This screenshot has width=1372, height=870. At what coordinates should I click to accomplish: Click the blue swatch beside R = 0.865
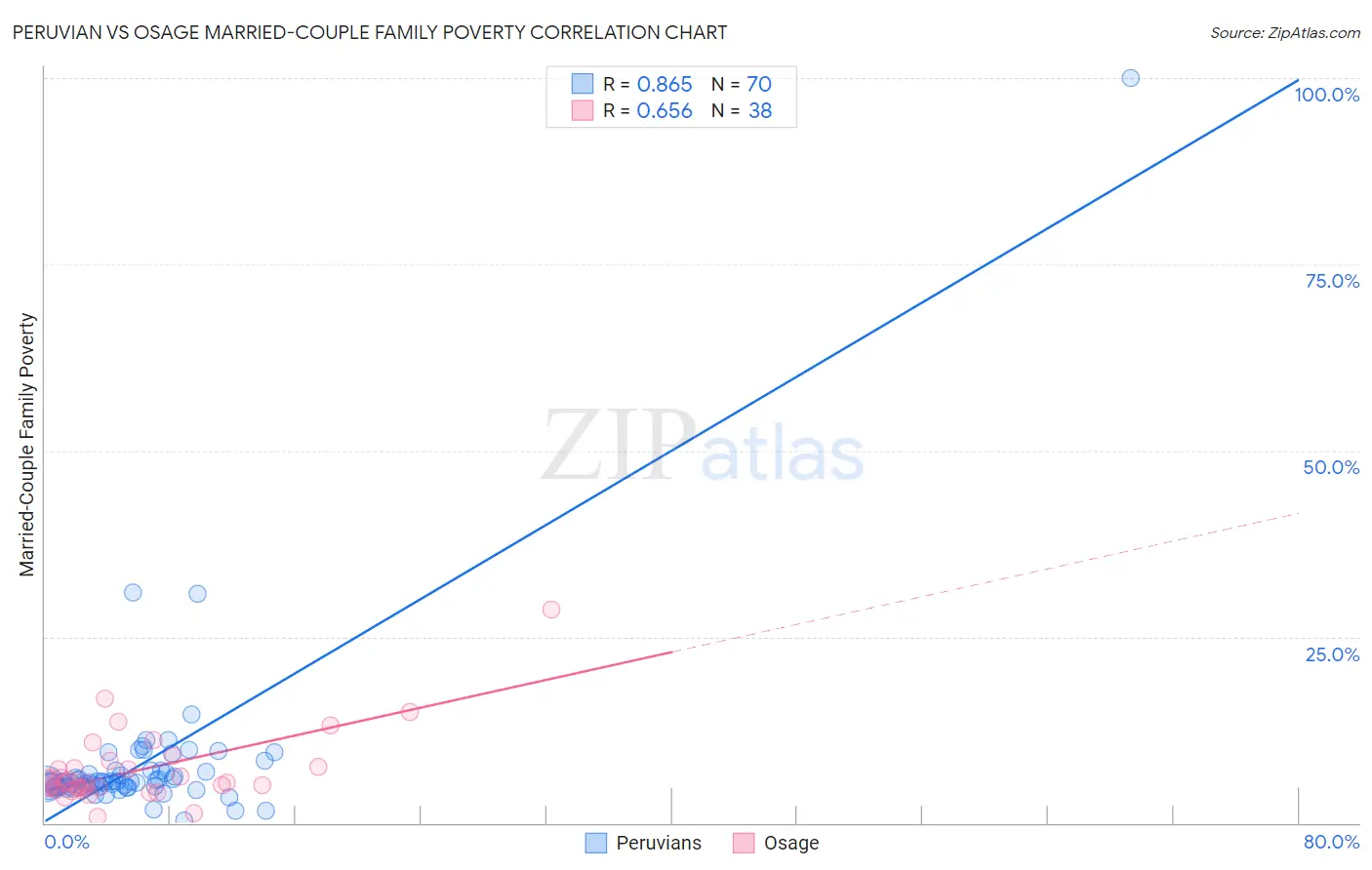[583, 84]
